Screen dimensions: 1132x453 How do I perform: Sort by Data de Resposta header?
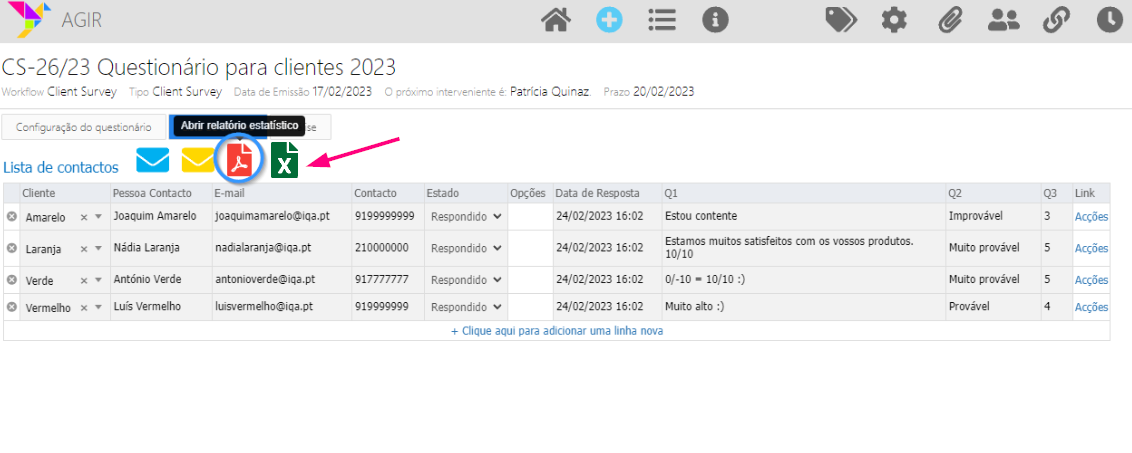[606, 193]
